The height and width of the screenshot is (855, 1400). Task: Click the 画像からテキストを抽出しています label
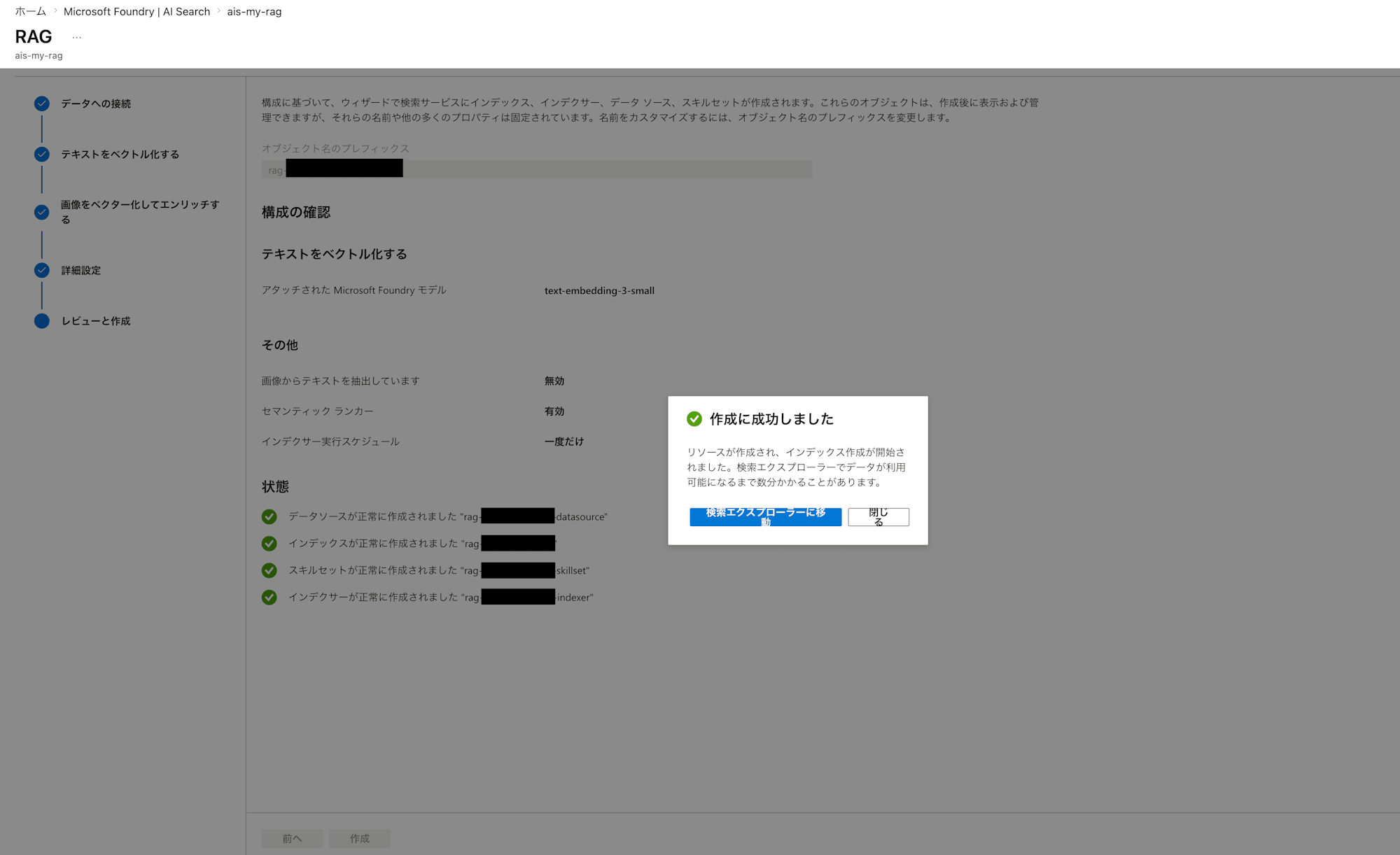click(x=341, y=381)
